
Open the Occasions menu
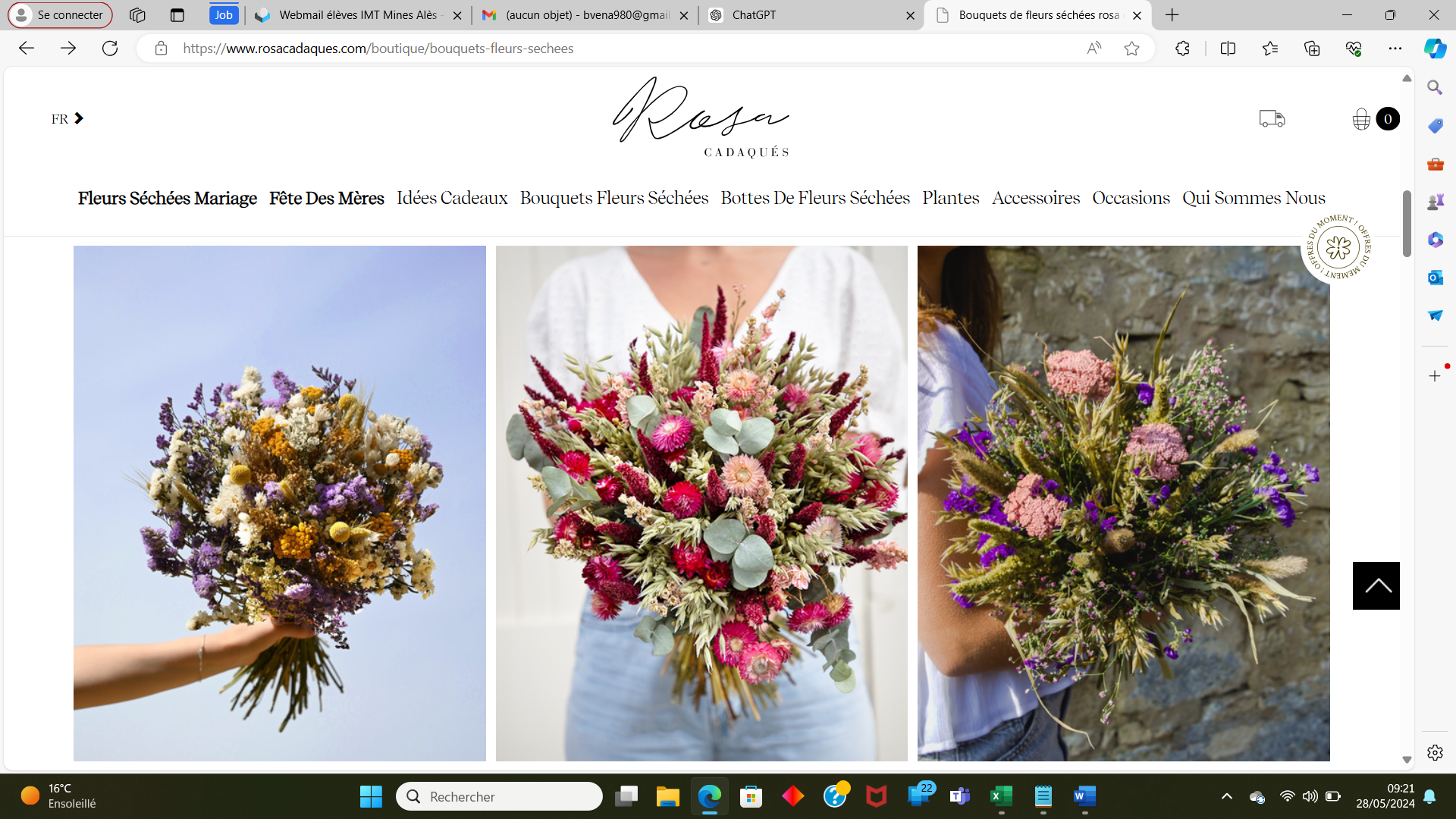coord(1131,198)
